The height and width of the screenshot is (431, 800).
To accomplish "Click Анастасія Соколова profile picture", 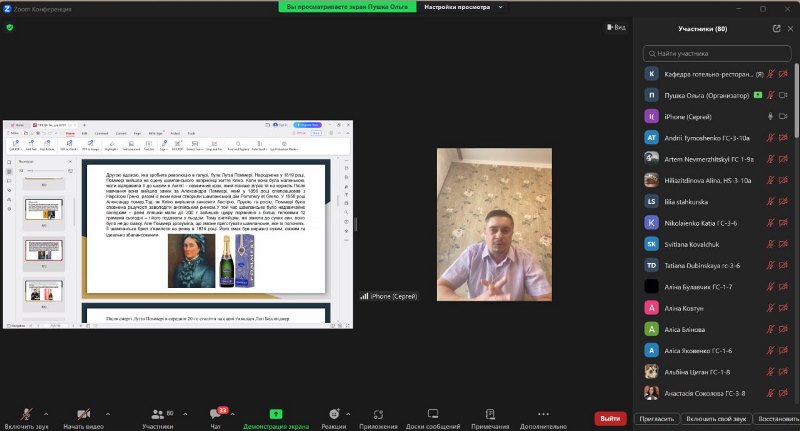I will (651, 393).
